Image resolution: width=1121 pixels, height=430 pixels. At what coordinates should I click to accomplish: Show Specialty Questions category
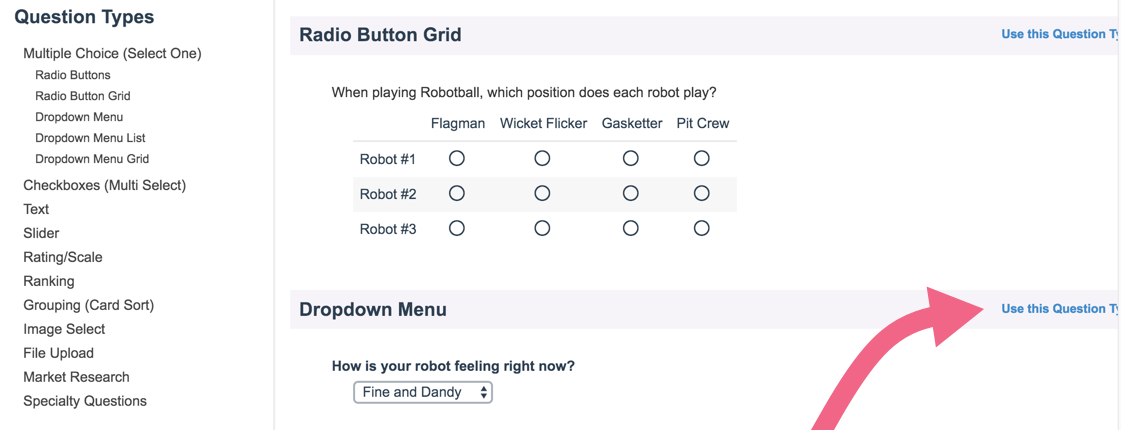(85, 401)
